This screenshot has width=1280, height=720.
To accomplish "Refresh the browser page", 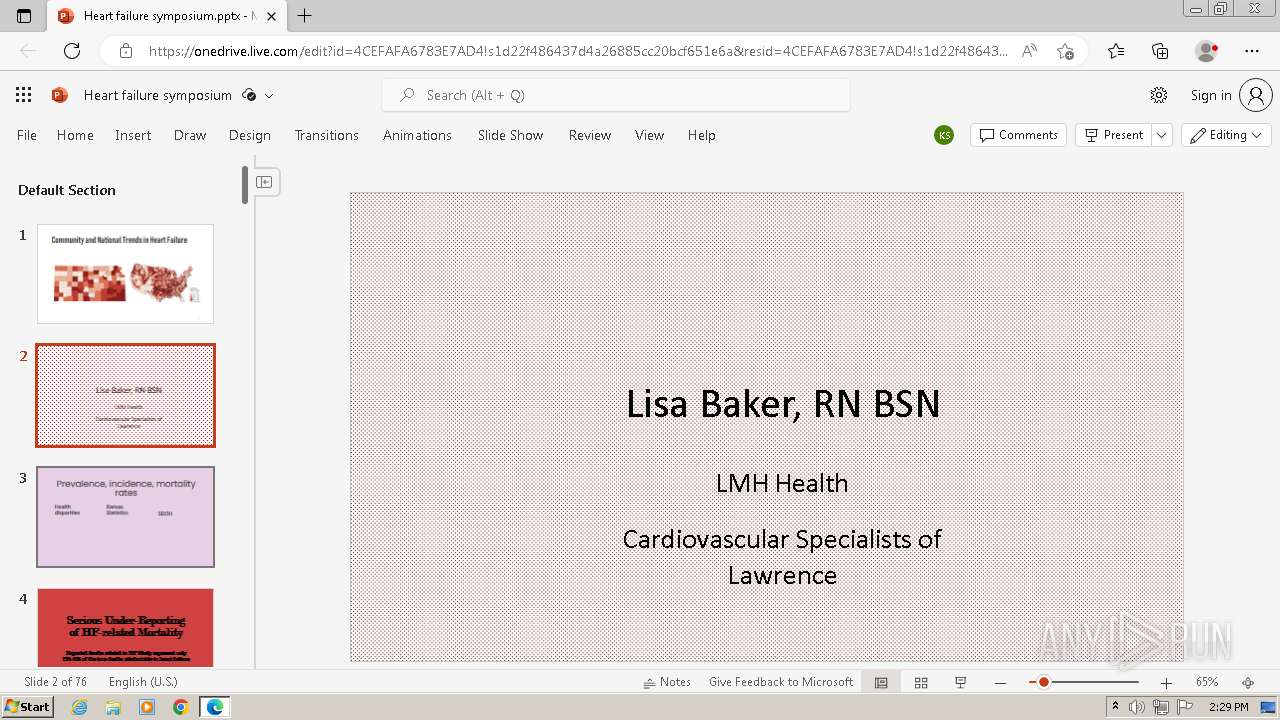I will tap(72, 51).
